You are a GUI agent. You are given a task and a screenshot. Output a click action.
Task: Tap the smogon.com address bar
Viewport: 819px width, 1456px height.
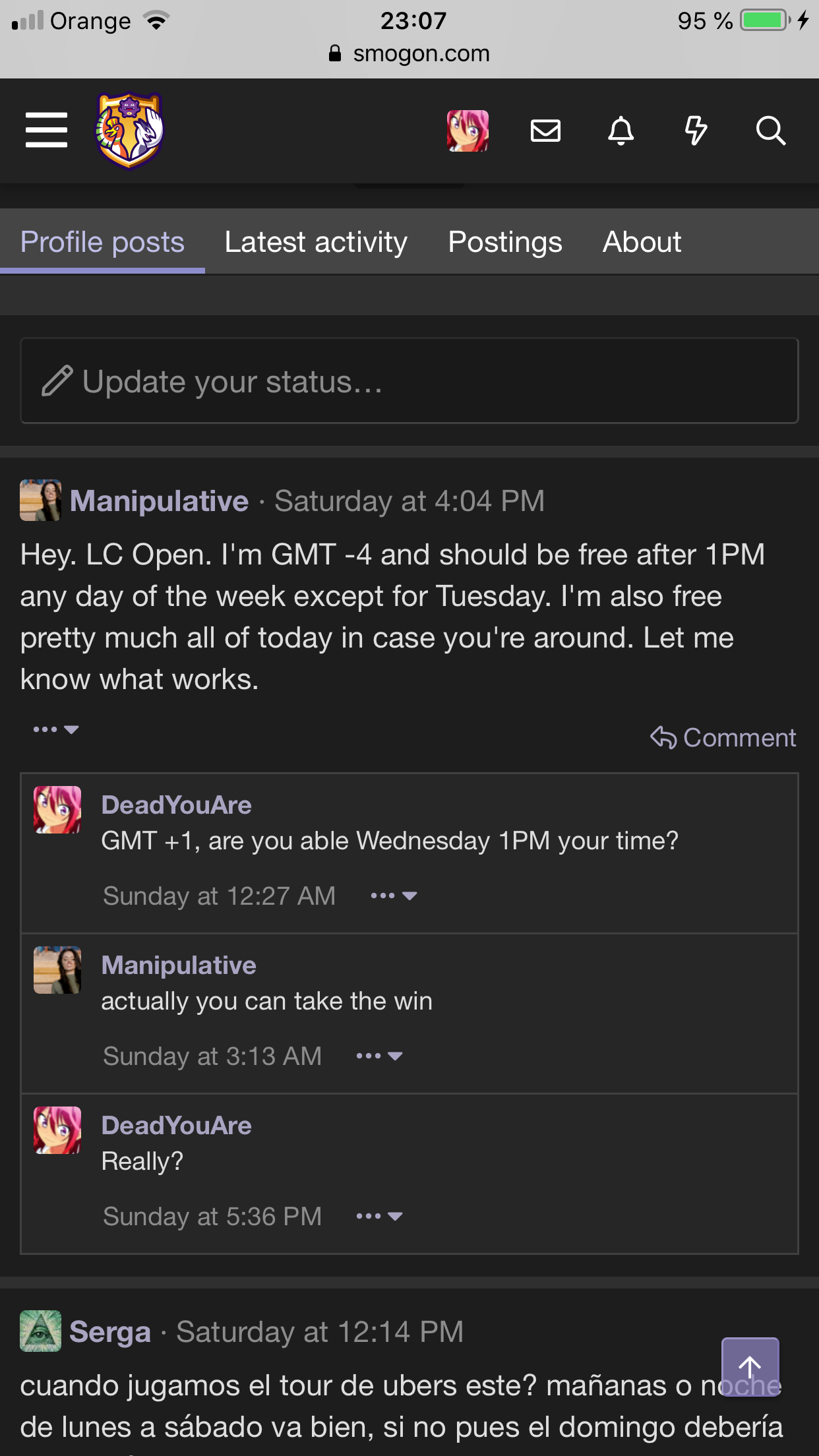pyautogui.click(x=409, y=53)
